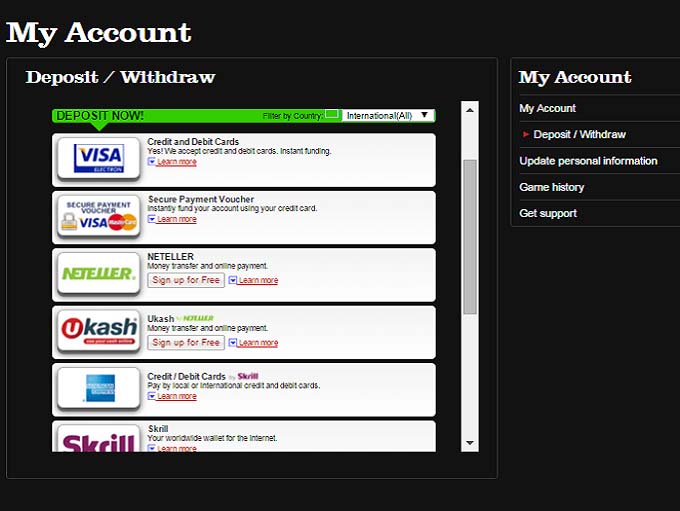Viewport: 680px width, 511px height.
Task: Open My Account sidebar menu item
Action: pyautogui.click(x=547, y=108)
